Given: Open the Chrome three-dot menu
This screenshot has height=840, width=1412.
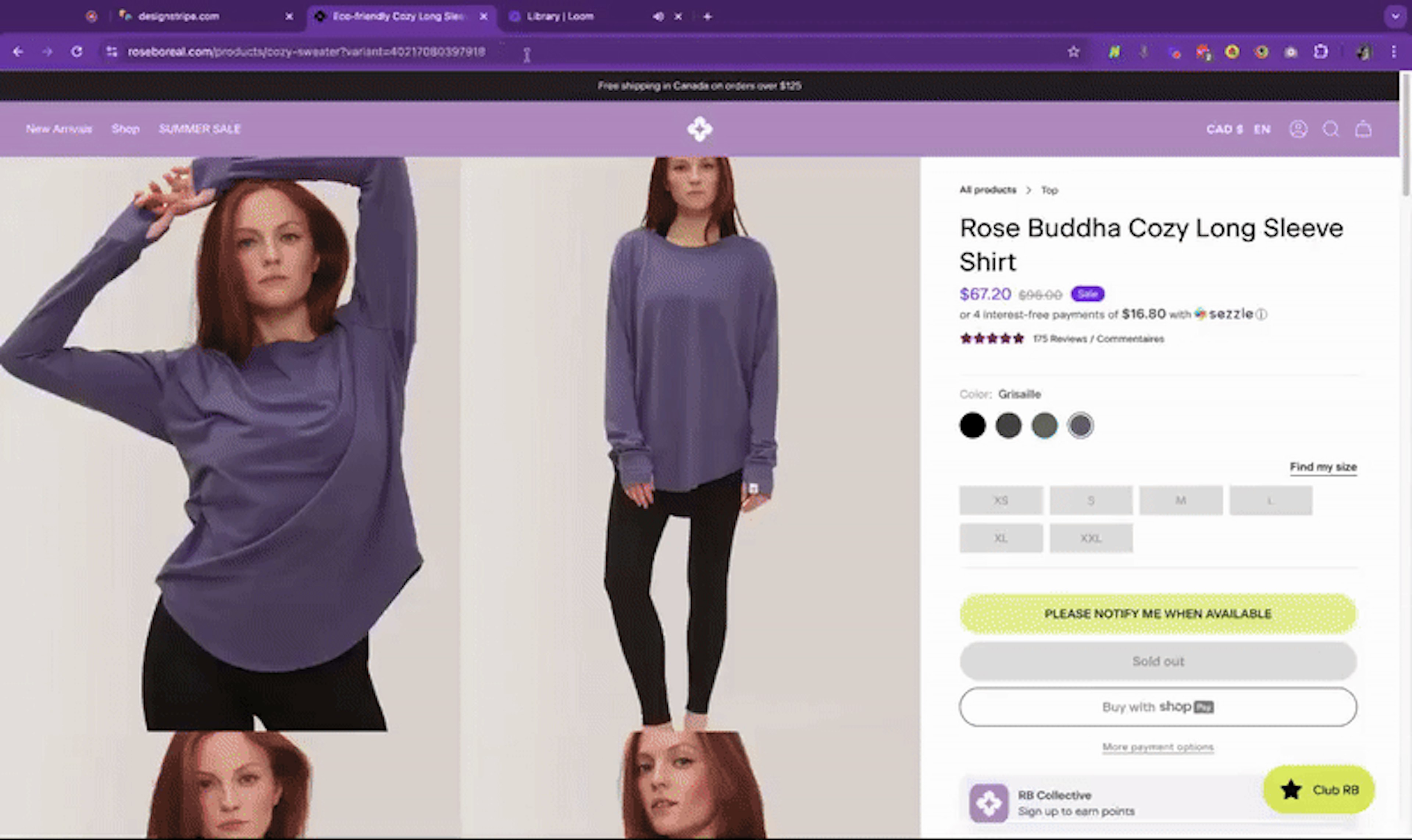Looking at the screenshot, I should [1393, 51].
